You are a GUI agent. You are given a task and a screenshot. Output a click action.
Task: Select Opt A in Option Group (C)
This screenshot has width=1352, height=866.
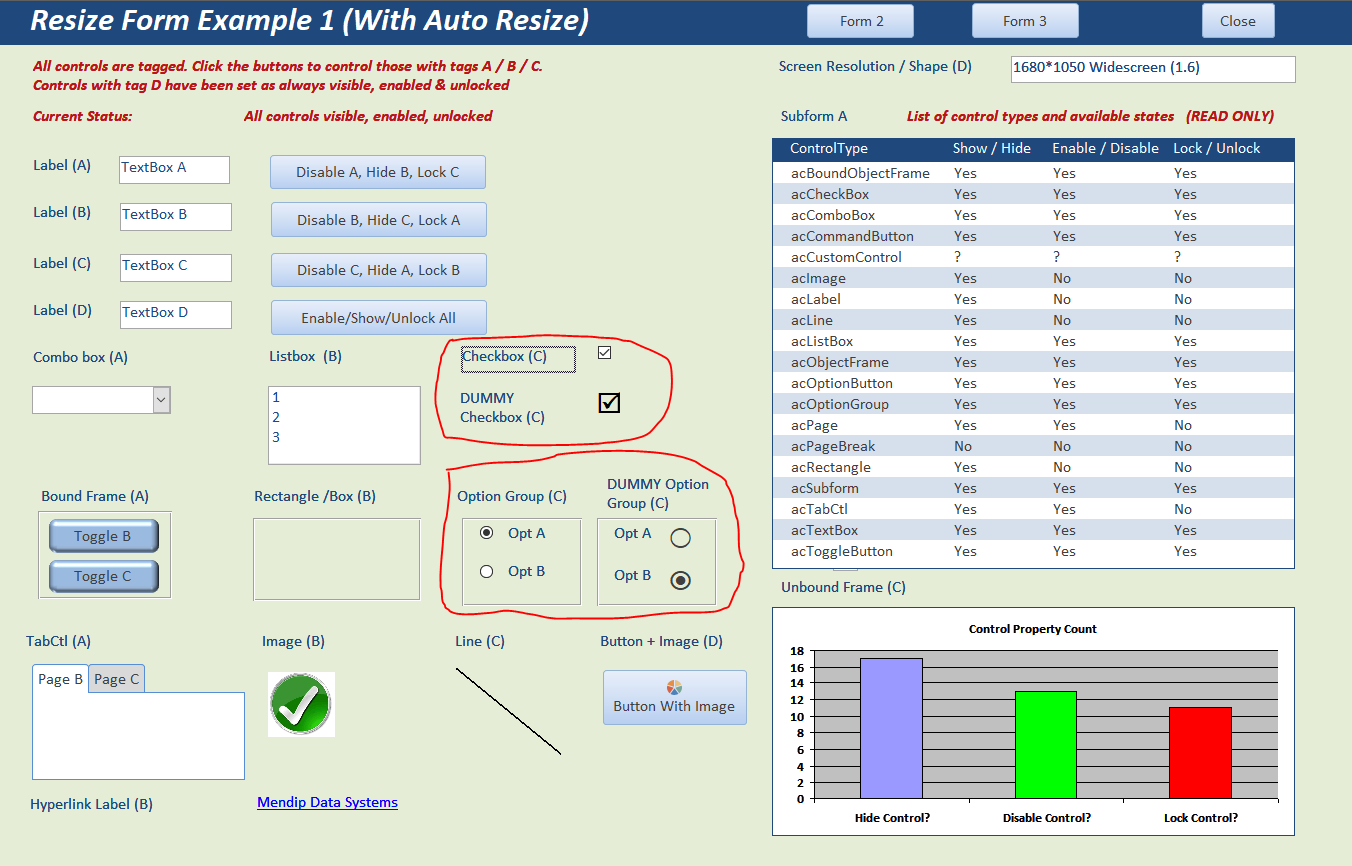click(x=487, y=533)
